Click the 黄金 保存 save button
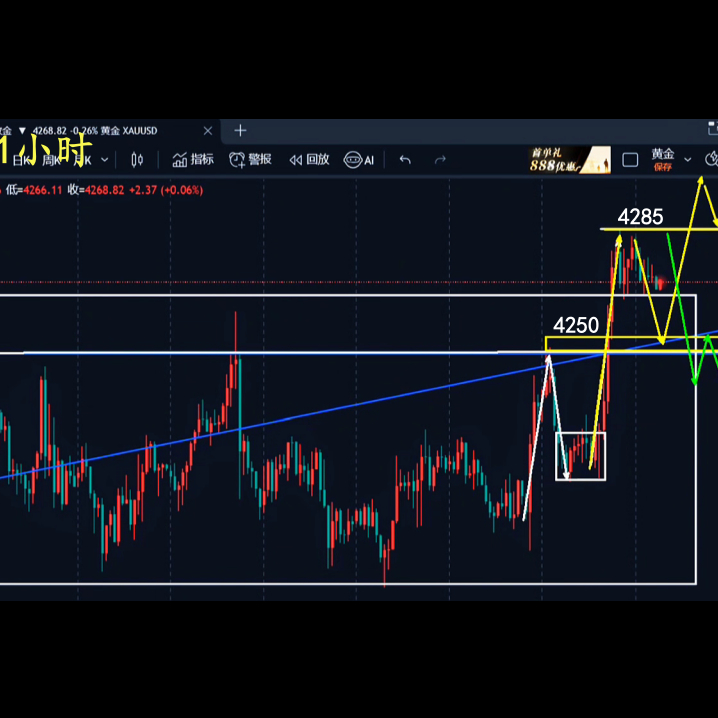The width and height of the screenshot is (718, 718). point(662,160)
